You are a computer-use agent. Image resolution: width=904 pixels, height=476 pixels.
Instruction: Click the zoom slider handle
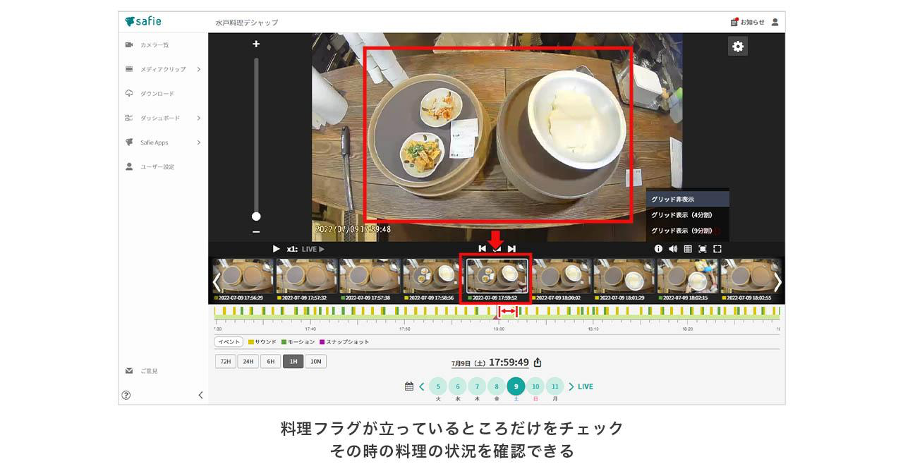(256, 216)
